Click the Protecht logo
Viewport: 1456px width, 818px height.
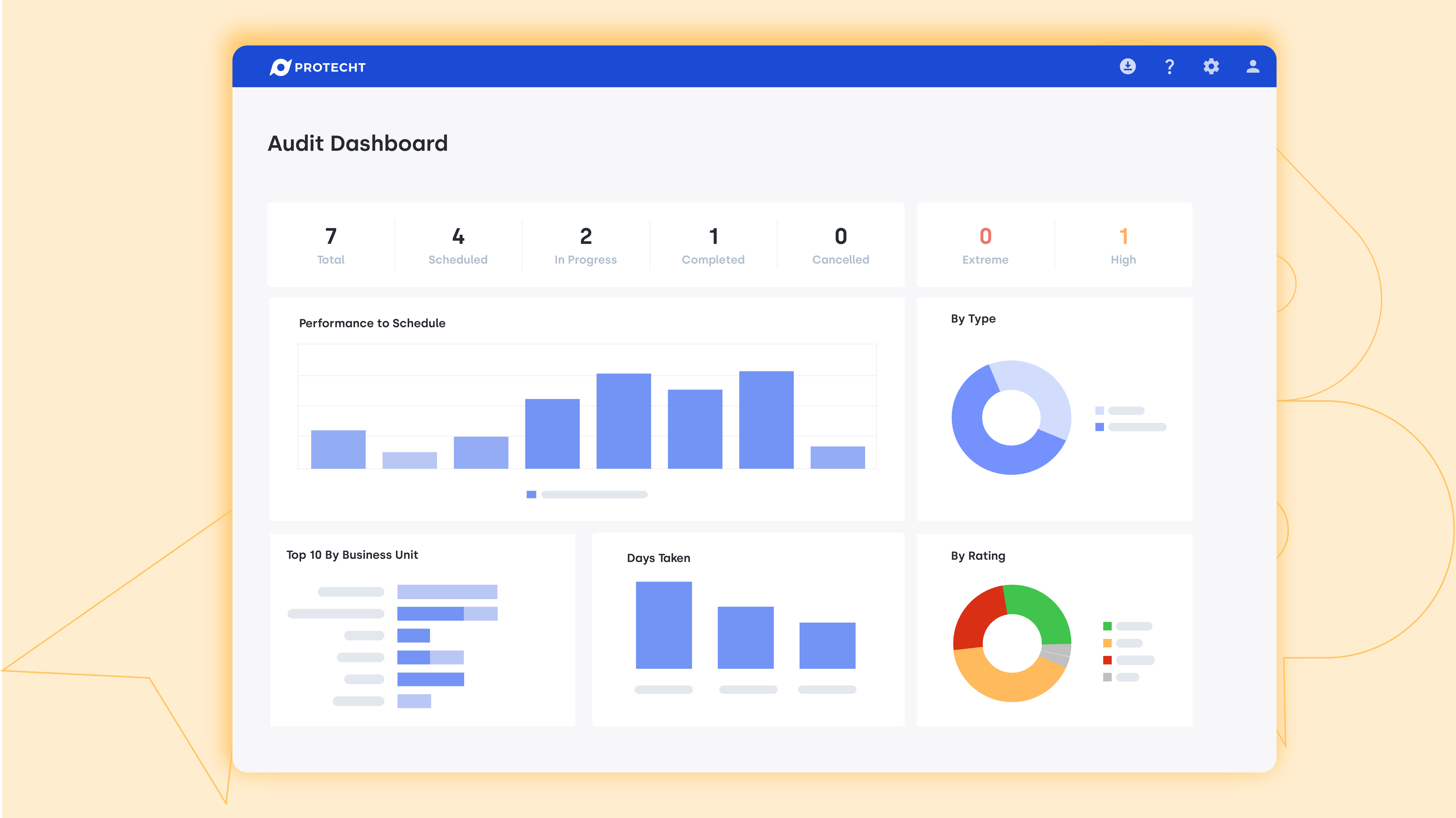[318, 67]
